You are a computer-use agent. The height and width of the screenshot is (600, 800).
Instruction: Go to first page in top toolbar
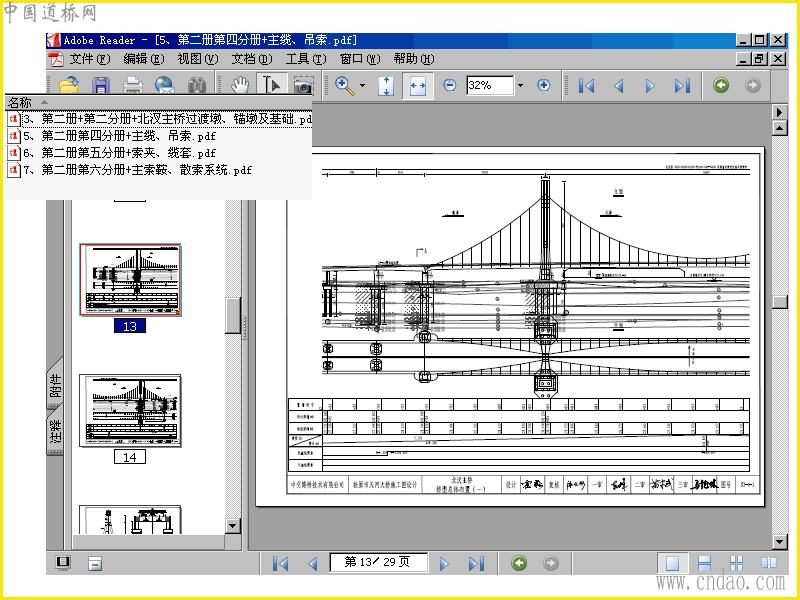point(587,85)
